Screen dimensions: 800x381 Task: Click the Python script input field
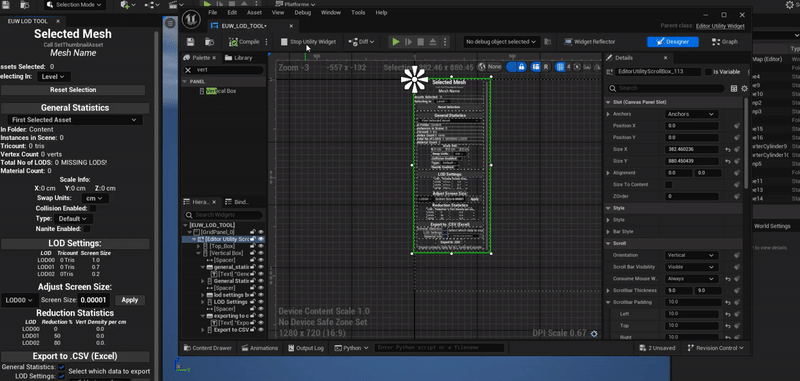[x=439, y=348]
